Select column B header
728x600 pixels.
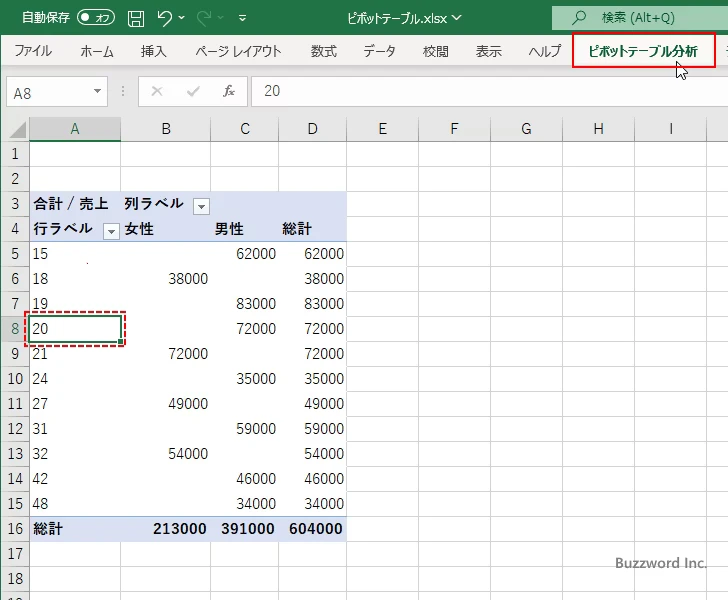[x=166, y=129]
